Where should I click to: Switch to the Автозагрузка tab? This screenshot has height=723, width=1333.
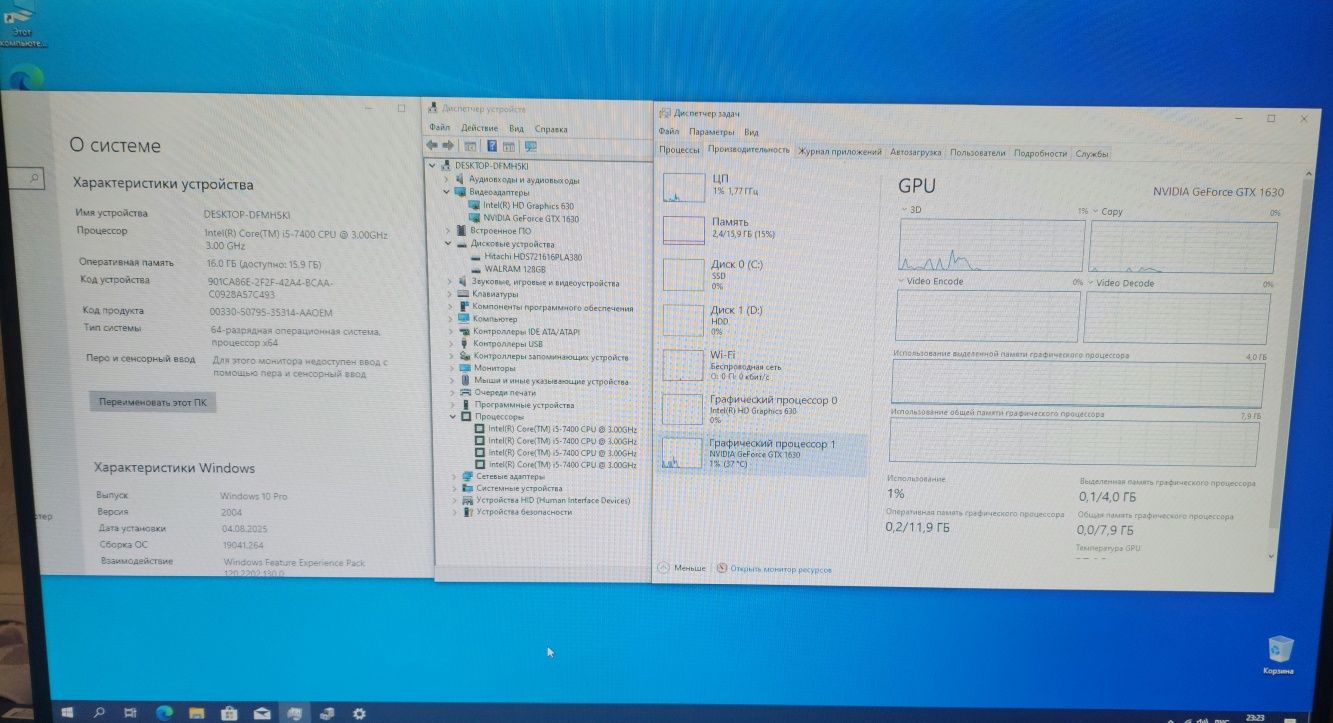click(x=916, y=153)
